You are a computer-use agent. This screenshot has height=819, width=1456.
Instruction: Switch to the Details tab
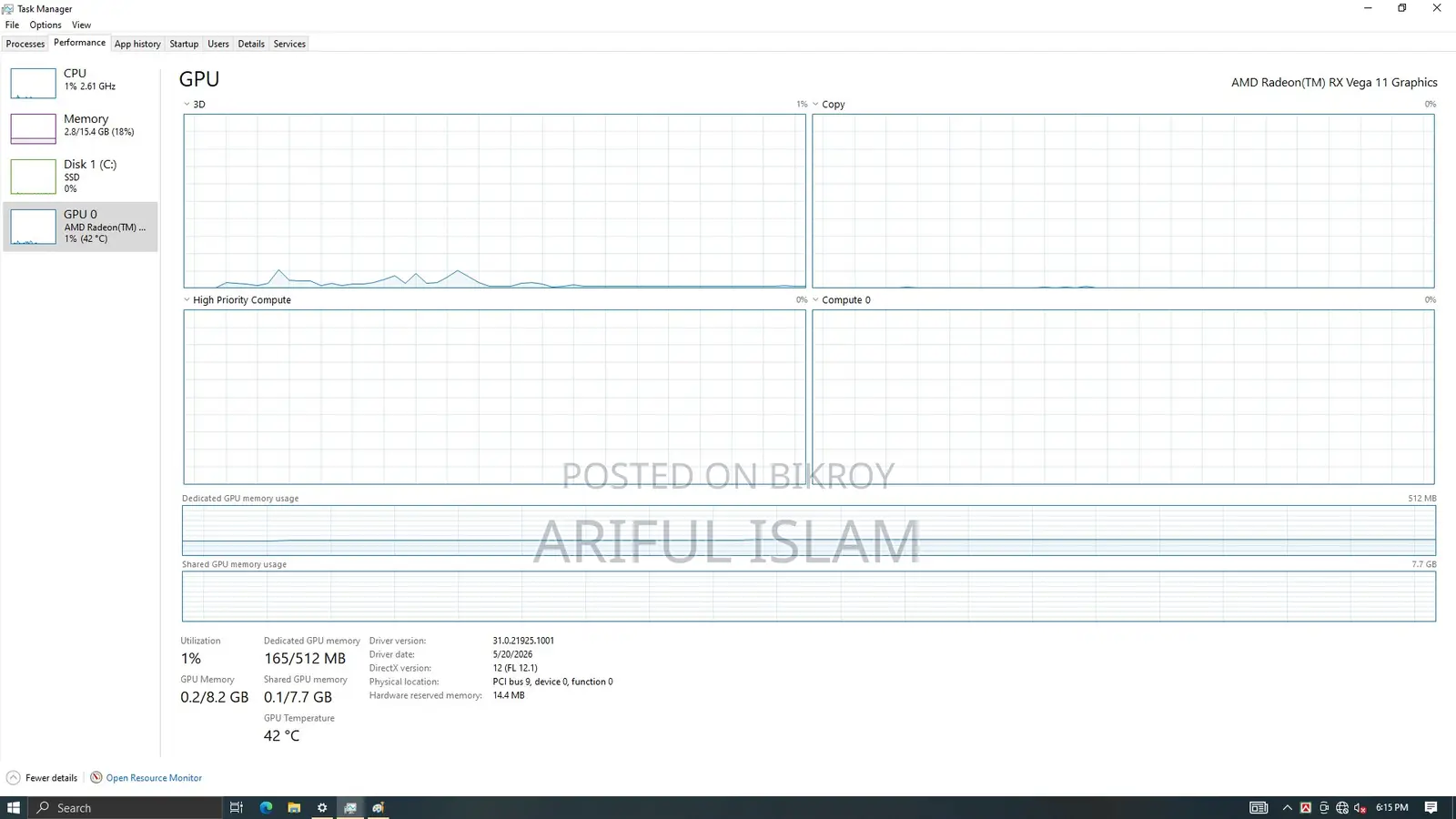click(x=251, y=44)
